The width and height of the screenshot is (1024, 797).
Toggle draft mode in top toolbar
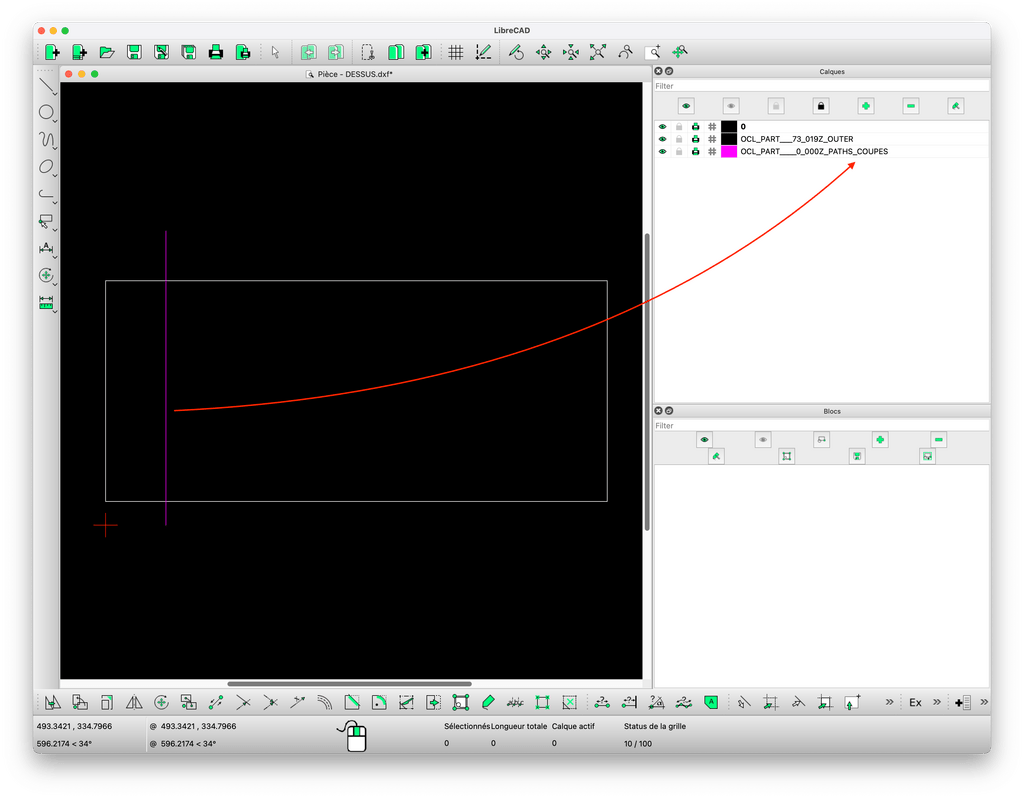483,52
